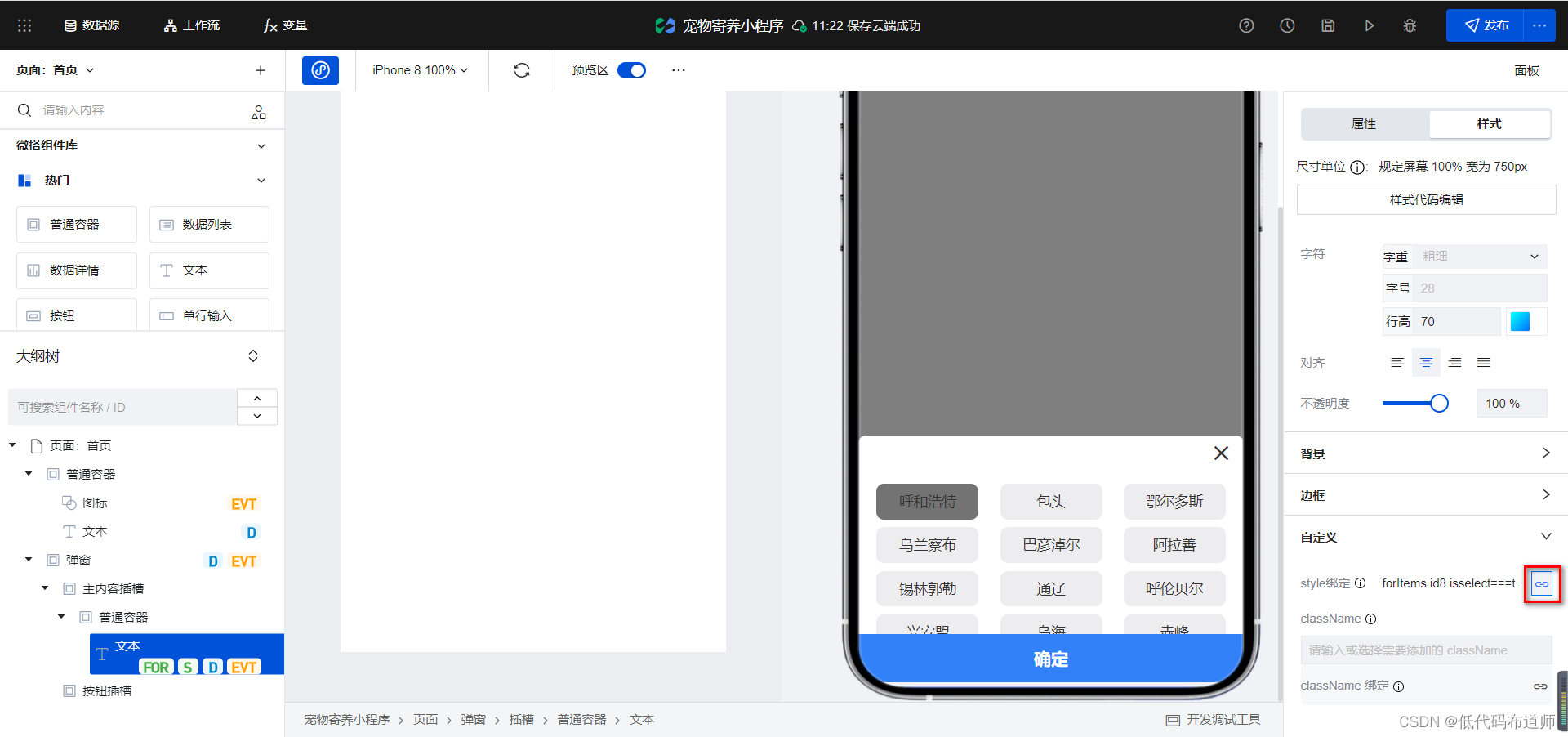Open the 变量 variables menu
Viewport: 1568px width, 737px height.
click(286, 25)
